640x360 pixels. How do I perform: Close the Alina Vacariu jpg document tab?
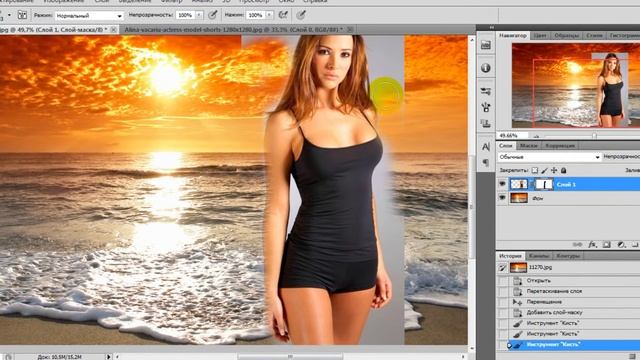(x=350, y=29)
